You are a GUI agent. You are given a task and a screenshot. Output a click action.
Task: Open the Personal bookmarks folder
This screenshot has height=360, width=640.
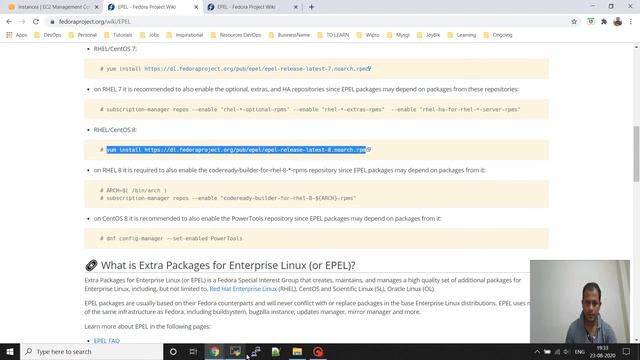82,35
